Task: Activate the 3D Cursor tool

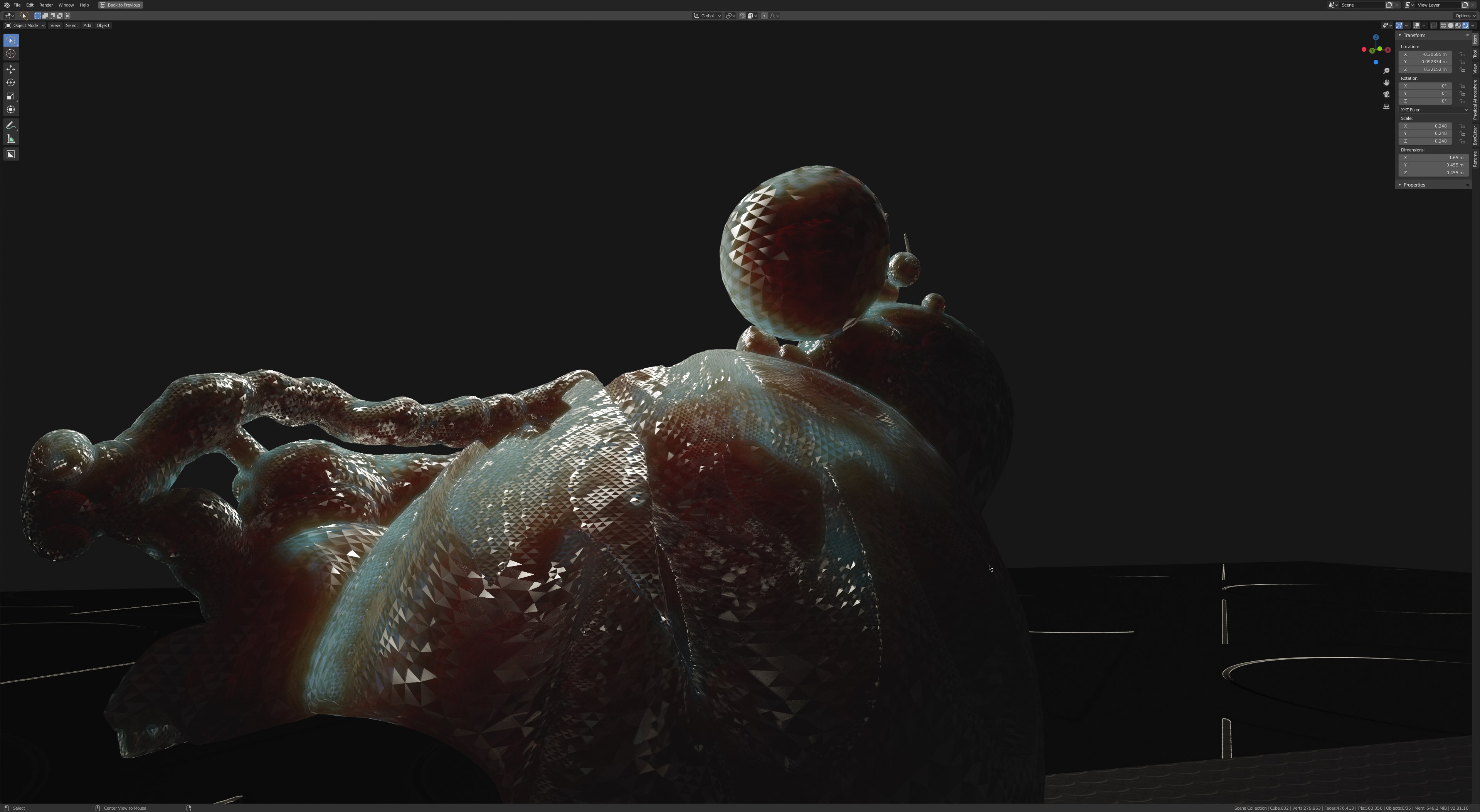Action: coord(11,54)
